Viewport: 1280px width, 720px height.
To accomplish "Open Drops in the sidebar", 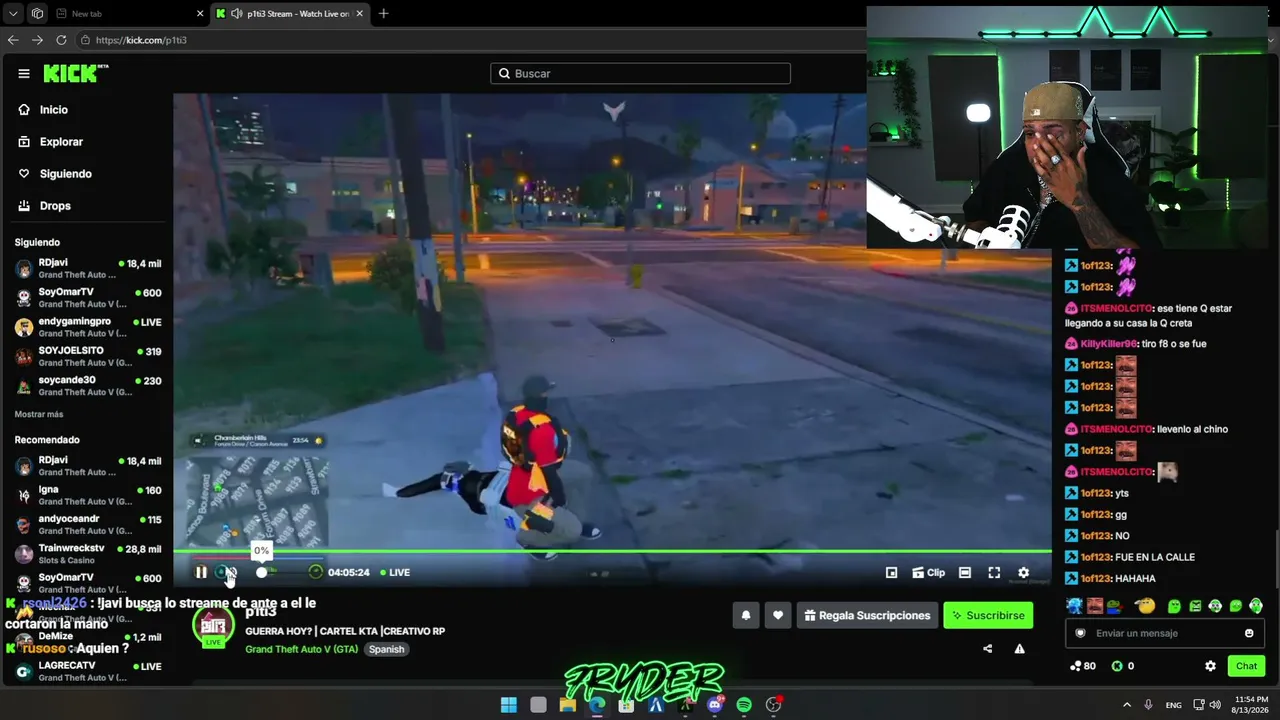I will 45,206.
